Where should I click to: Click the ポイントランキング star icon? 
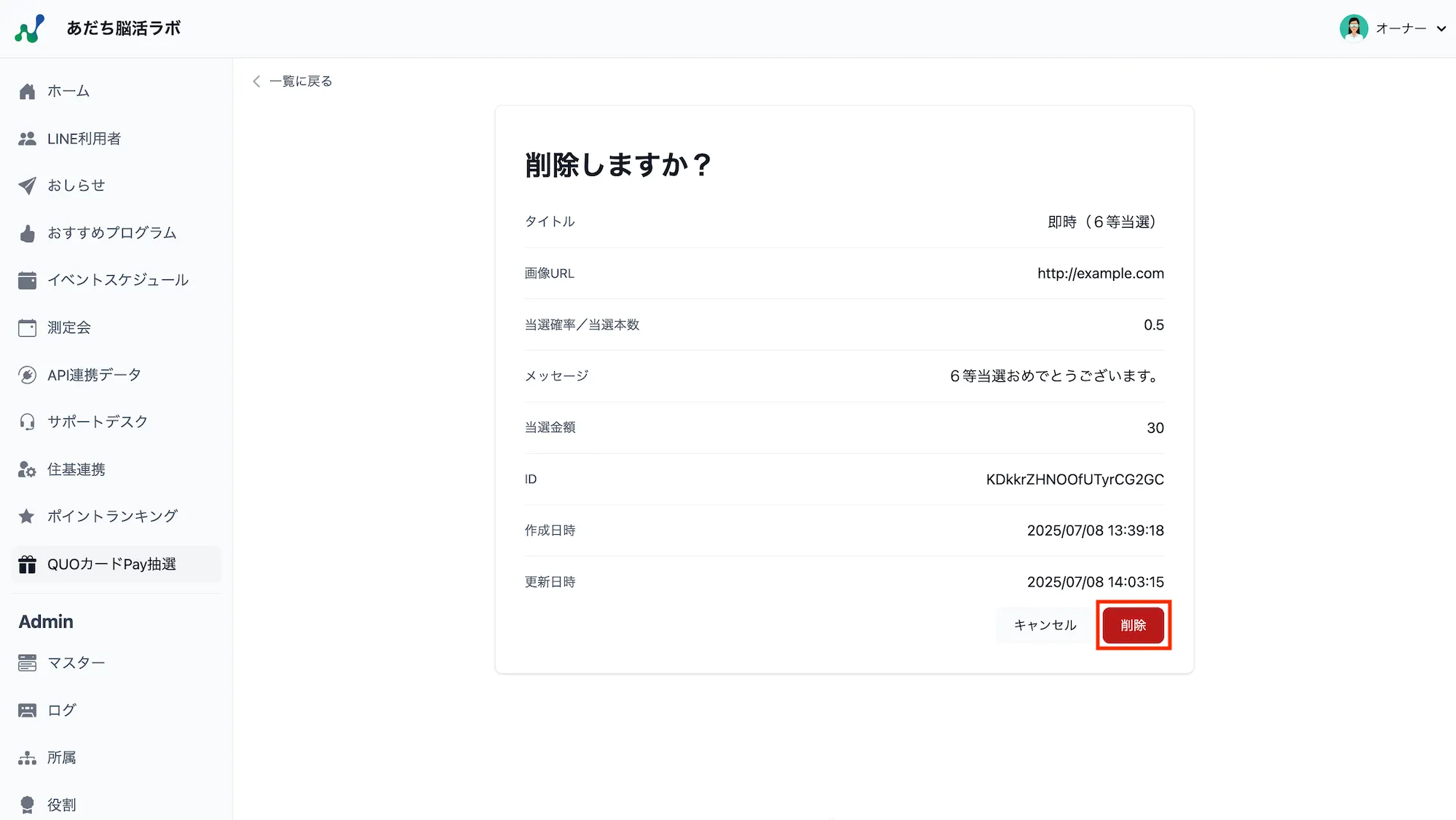pyautogui.click(x=27, y=517)
